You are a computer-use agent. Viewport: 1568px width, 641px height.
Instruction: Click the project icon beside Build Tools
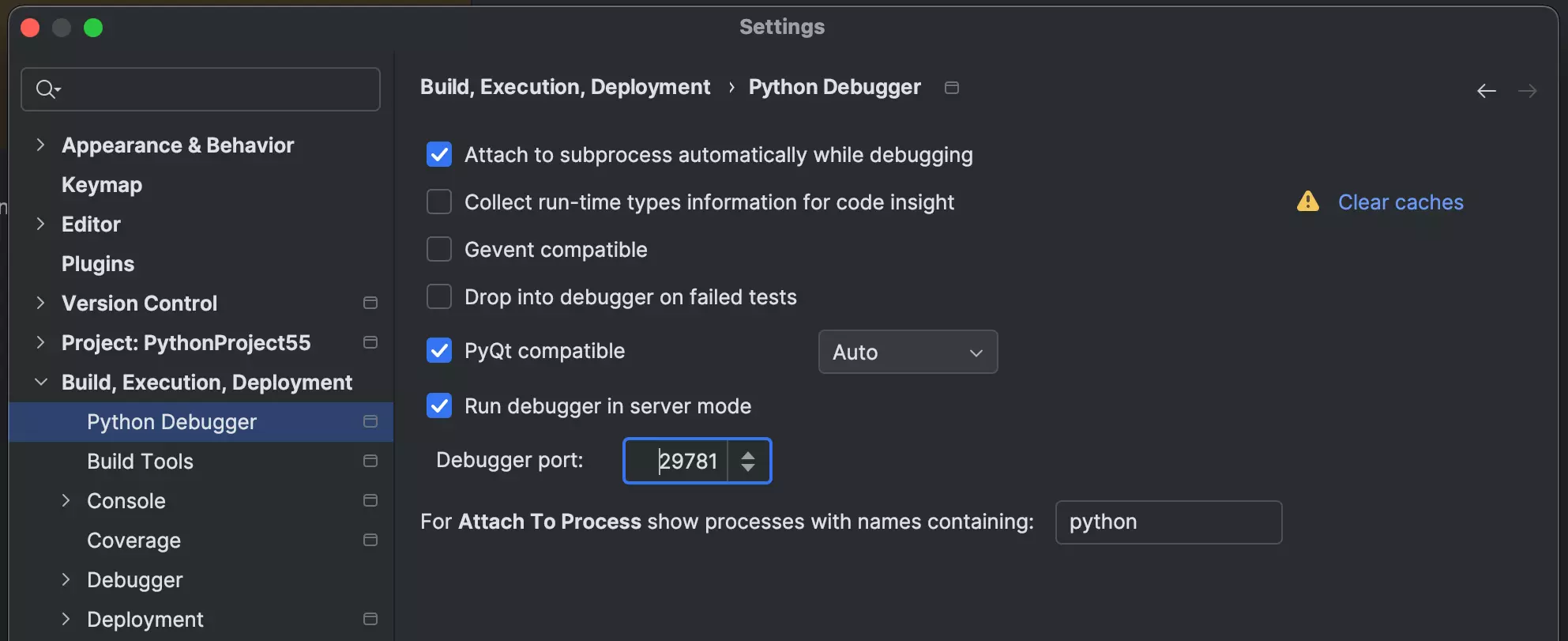pyautogui.click(x=370, y=461)
